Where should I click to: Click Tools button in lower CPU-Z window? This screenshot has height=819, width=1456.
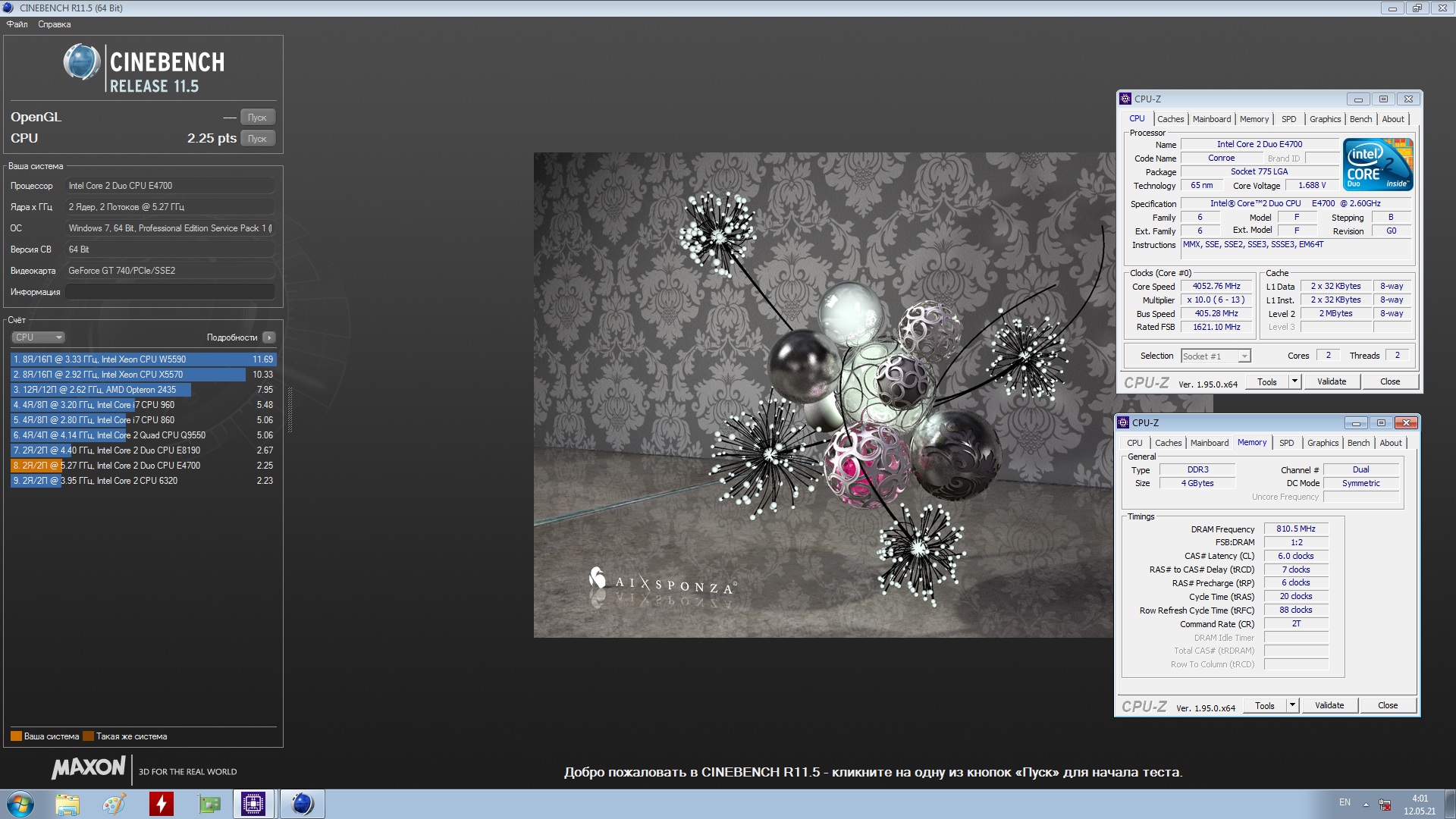(x=1265, y=706)
